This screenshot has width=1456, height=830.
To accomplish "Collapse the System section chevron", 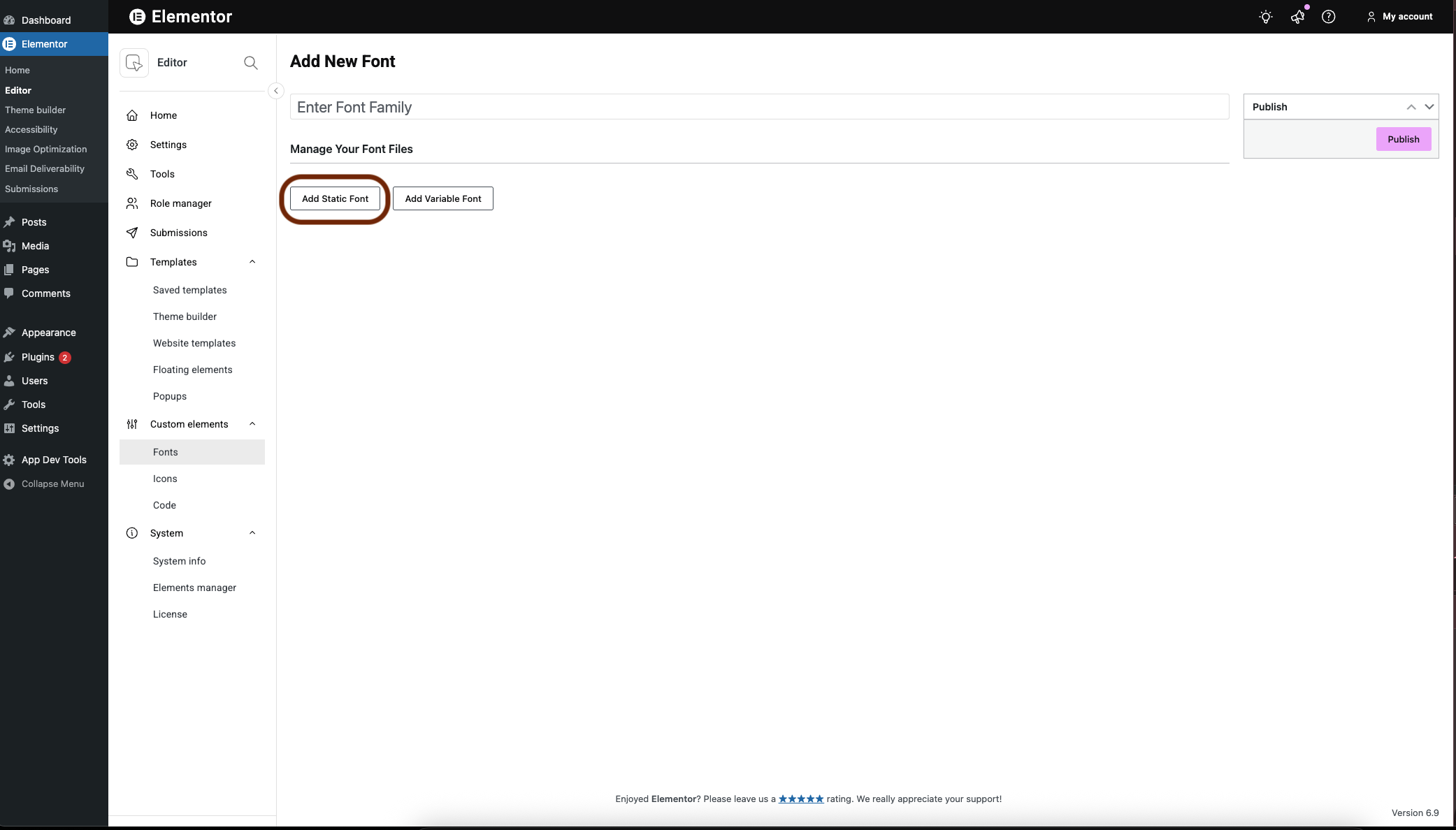I will point(252,533).
